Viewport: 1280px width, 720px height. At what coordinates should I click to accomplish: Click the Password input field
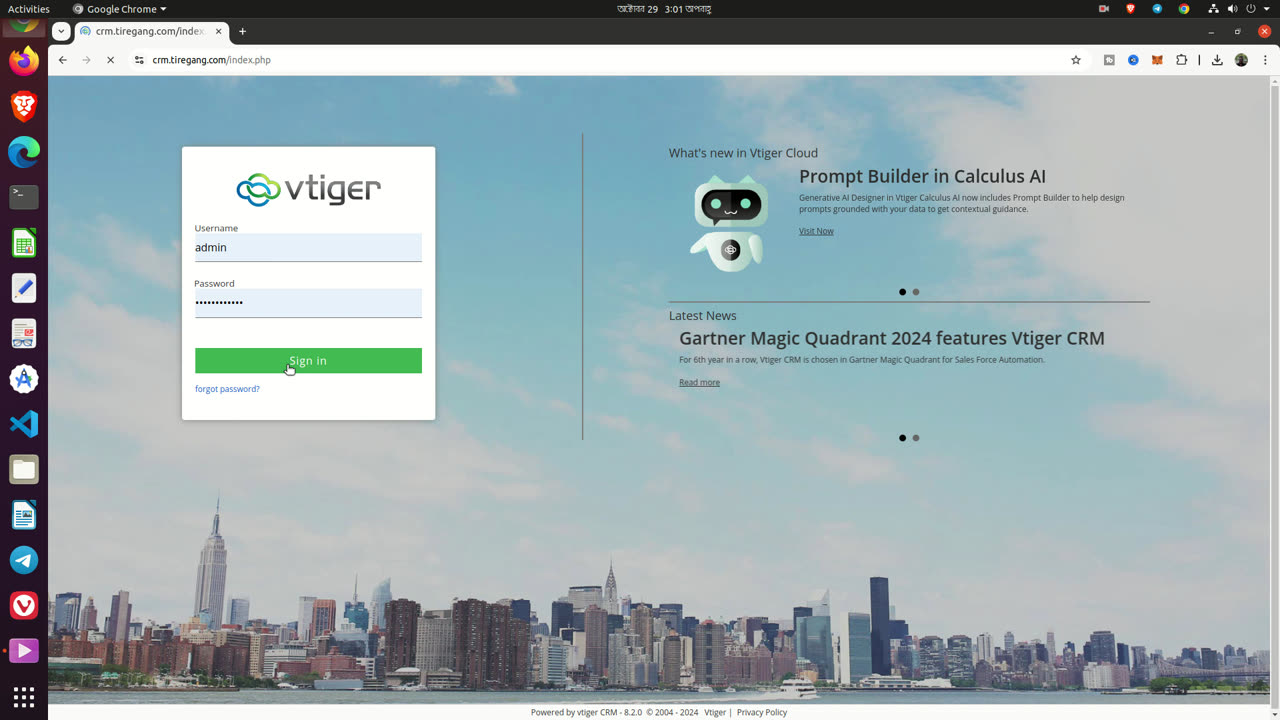[308, 303]
